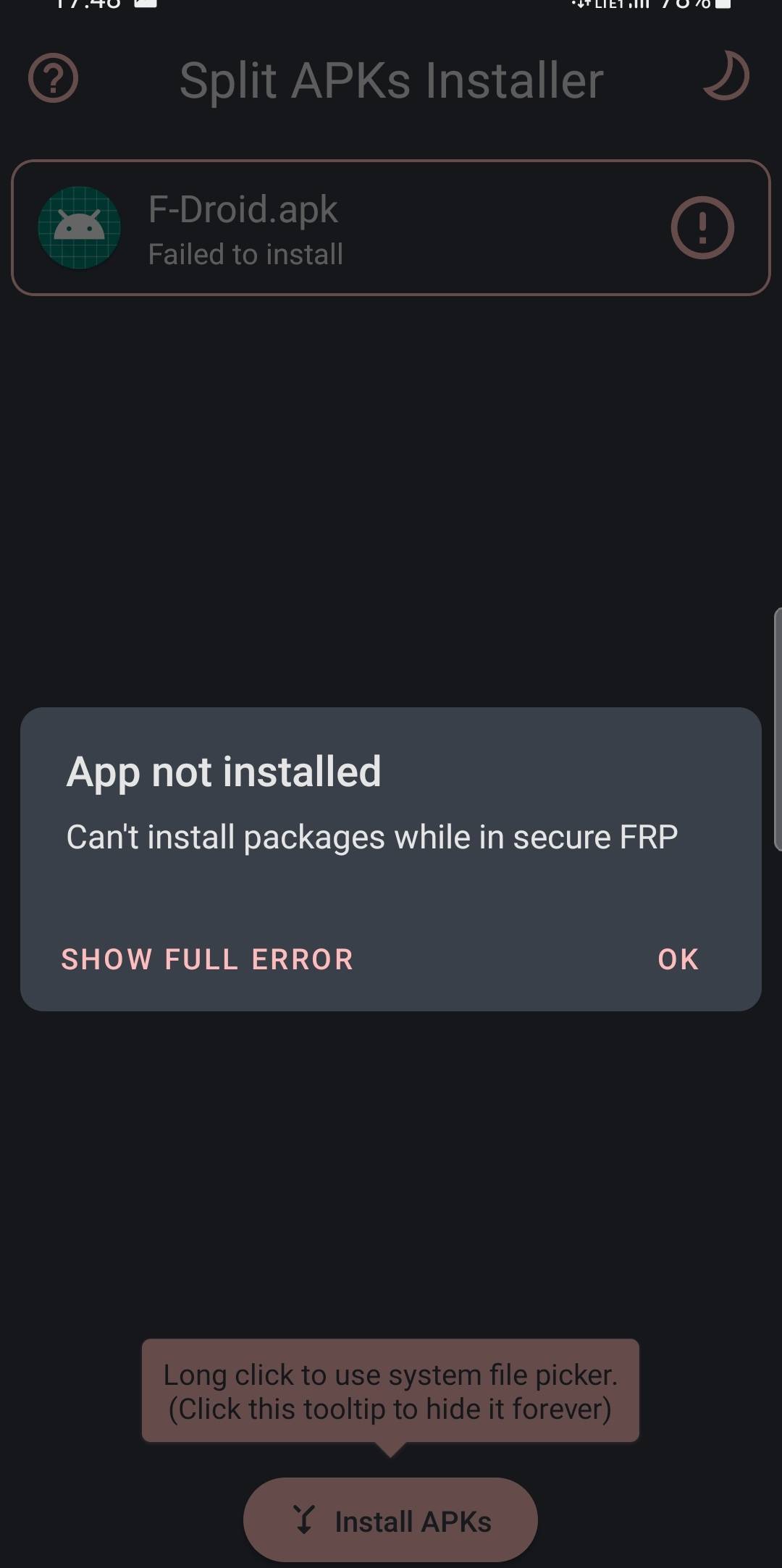
Task: Tap the clock time in status bar
Action: pyautogui.click(x=88, y=4)
